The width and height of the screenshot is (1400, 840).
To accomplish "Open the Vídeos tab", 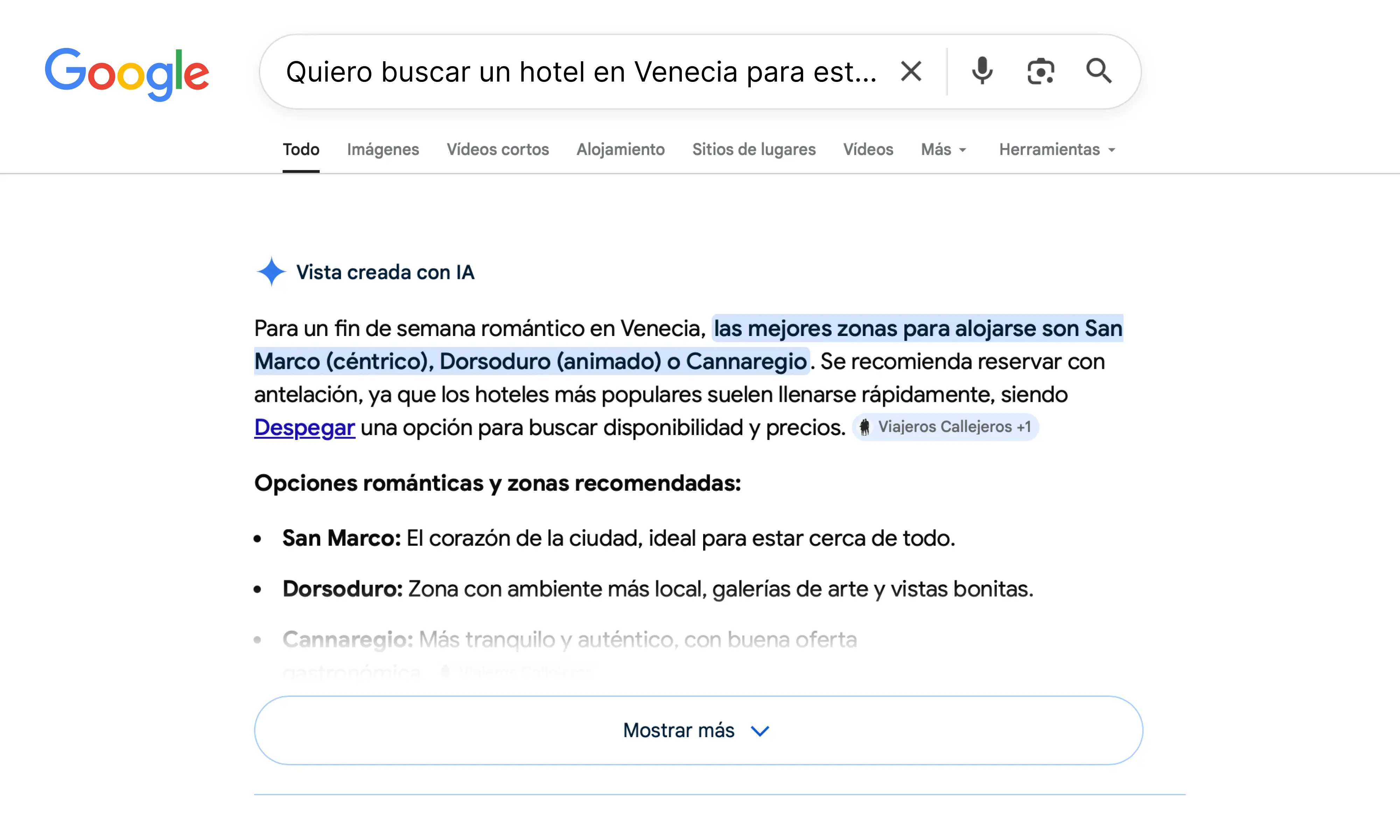I will pyautogui.click(x=868, y=149).
